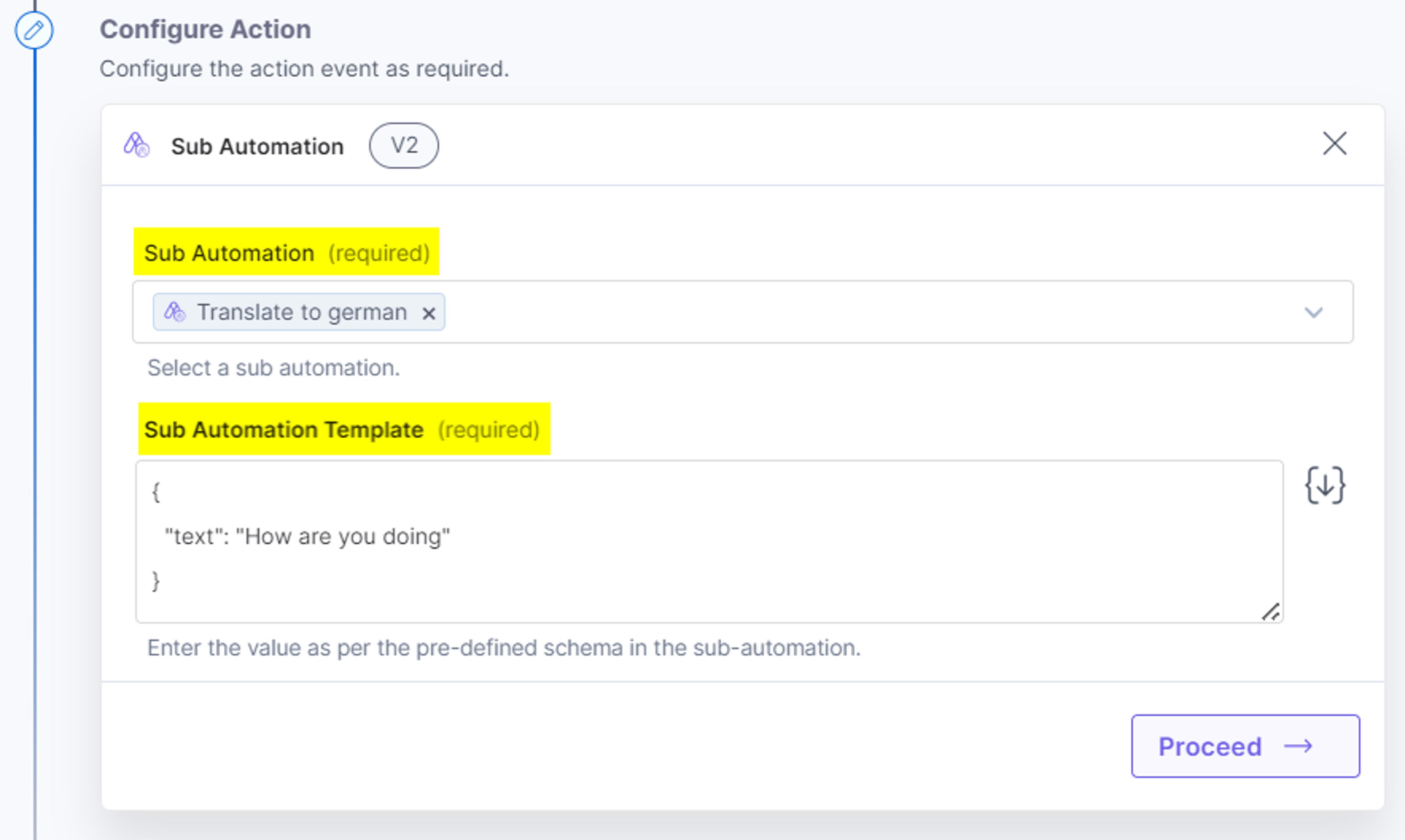The width and height of the screenshot is (1405, 840).
Task: Click the V2 version badge
Action: pyautogui.click(x=404, y=146)
